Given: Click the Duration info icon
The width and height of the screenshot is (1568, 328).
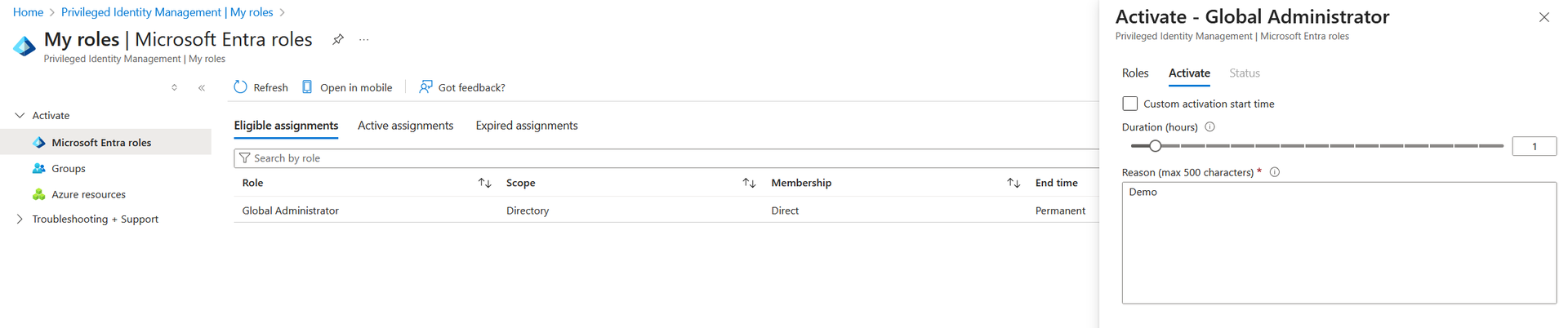Looking at the screenshot, I should [1210, 127].
